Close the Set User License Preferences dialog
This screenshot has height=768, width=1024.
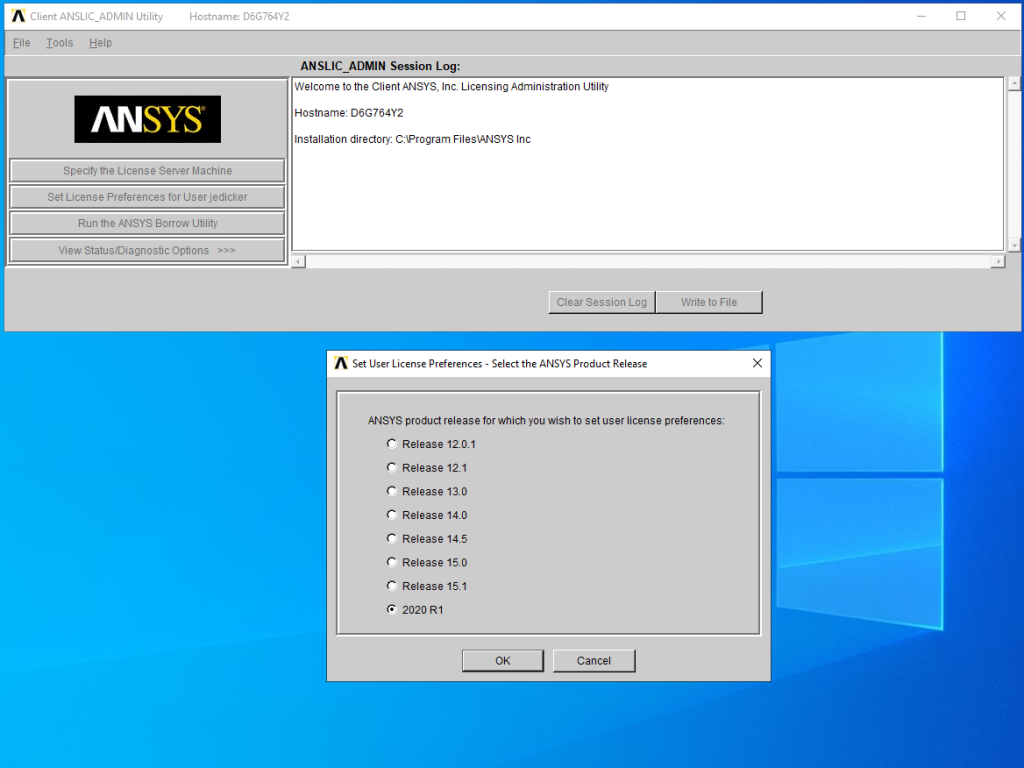pos(757,363)
